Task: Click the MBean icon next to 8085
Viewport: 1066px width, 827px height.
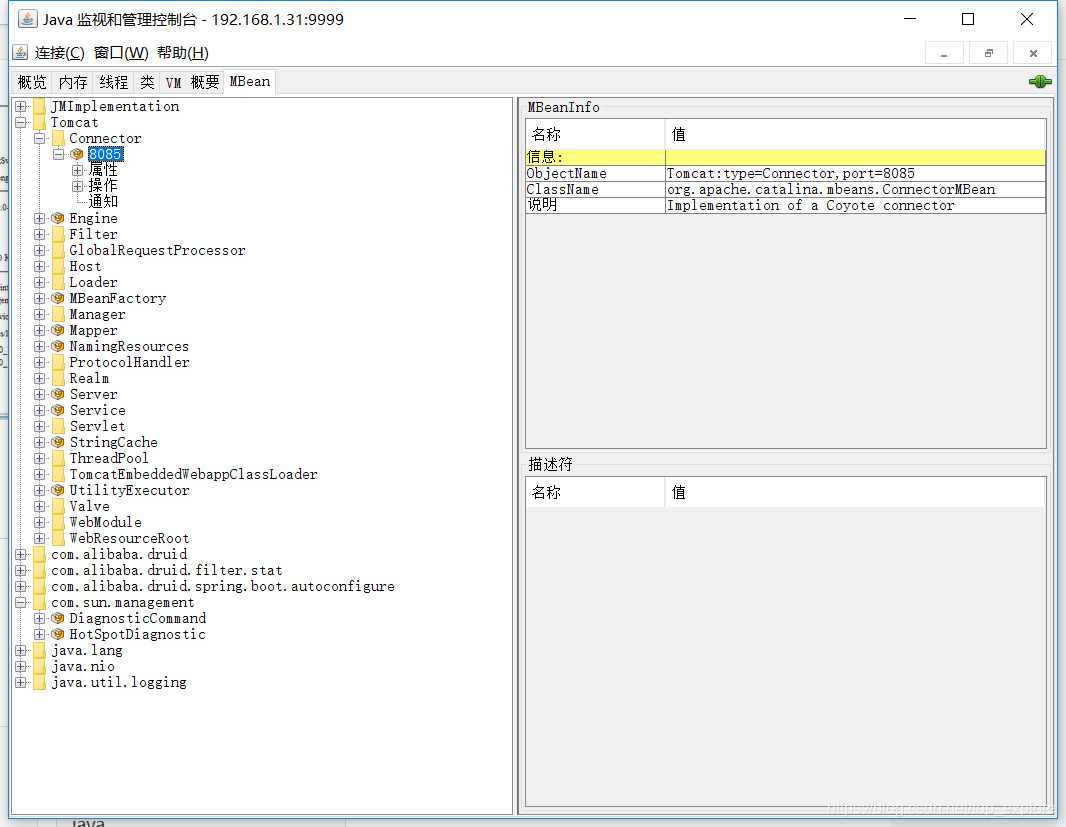Action: [77, 154]
